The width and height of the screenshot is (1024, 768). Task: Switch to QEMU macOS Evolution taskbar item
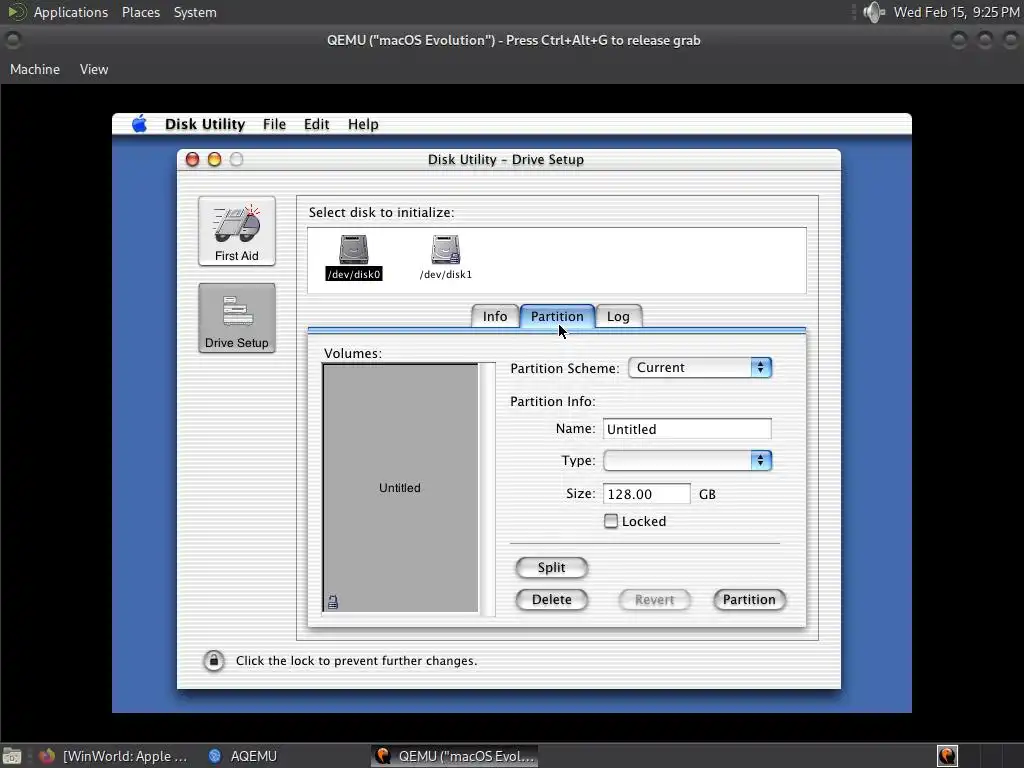coord(455,756)
